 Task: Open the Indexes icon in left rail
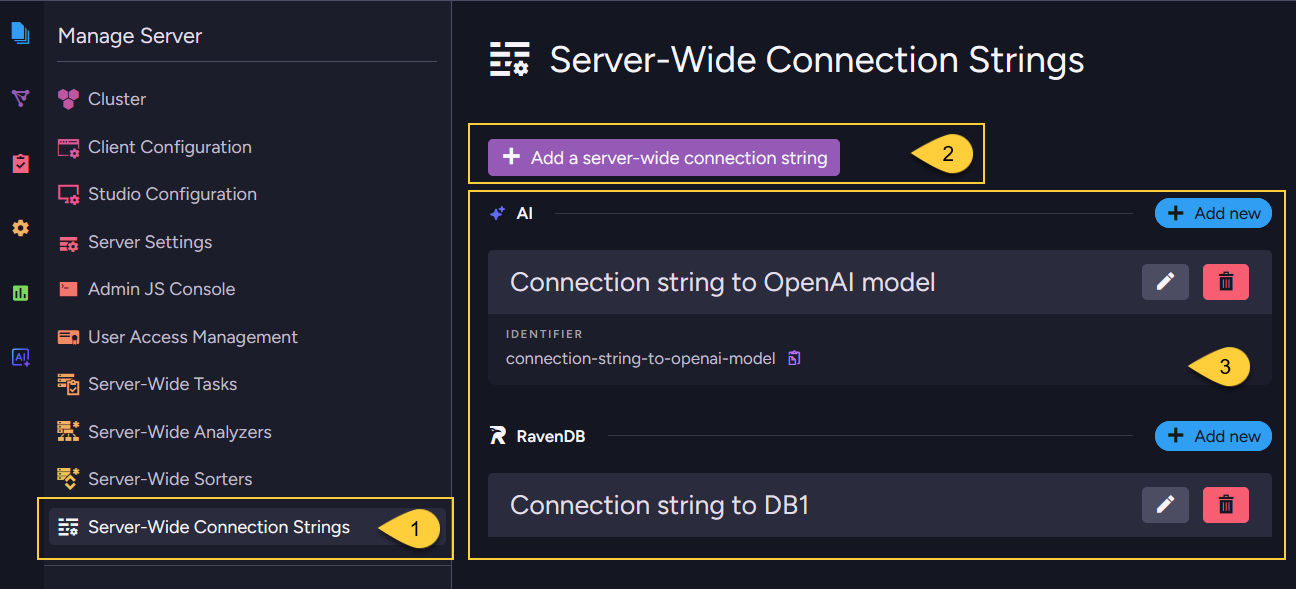(20, 98)
